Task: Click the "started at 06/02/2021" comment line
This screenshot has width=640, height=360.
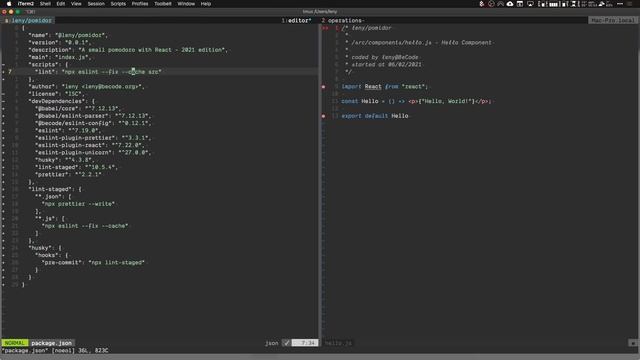Action: point(383,64)
